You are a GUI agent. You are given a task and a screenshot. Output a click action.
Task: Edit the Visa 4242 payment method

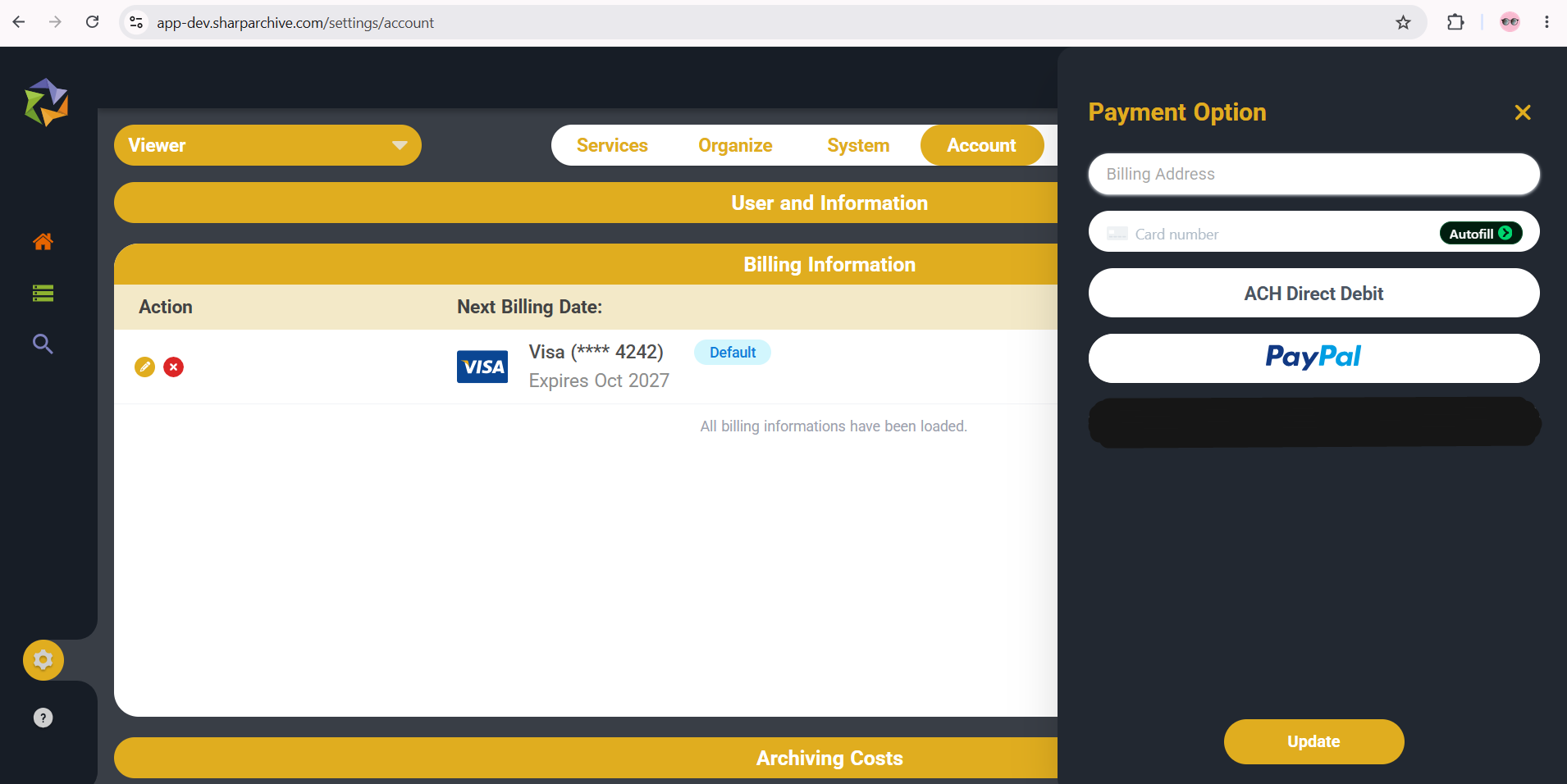pos(144,367)
